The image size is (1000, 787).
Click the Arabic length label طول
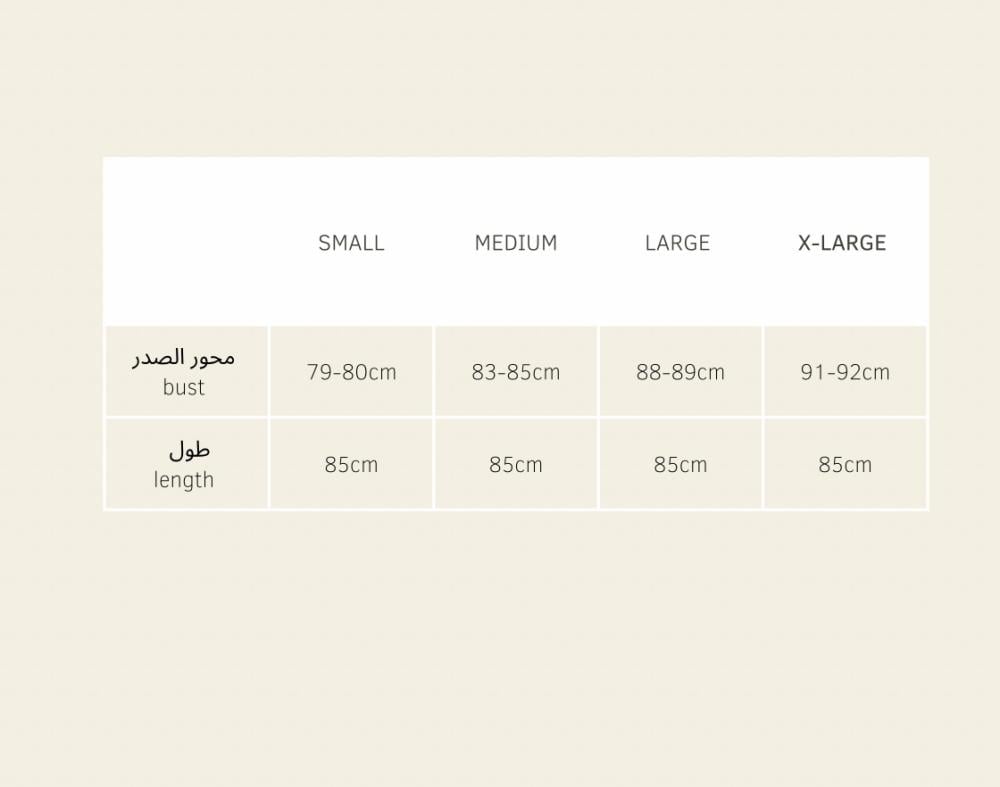pyautogui.click(x=189, y=450)
